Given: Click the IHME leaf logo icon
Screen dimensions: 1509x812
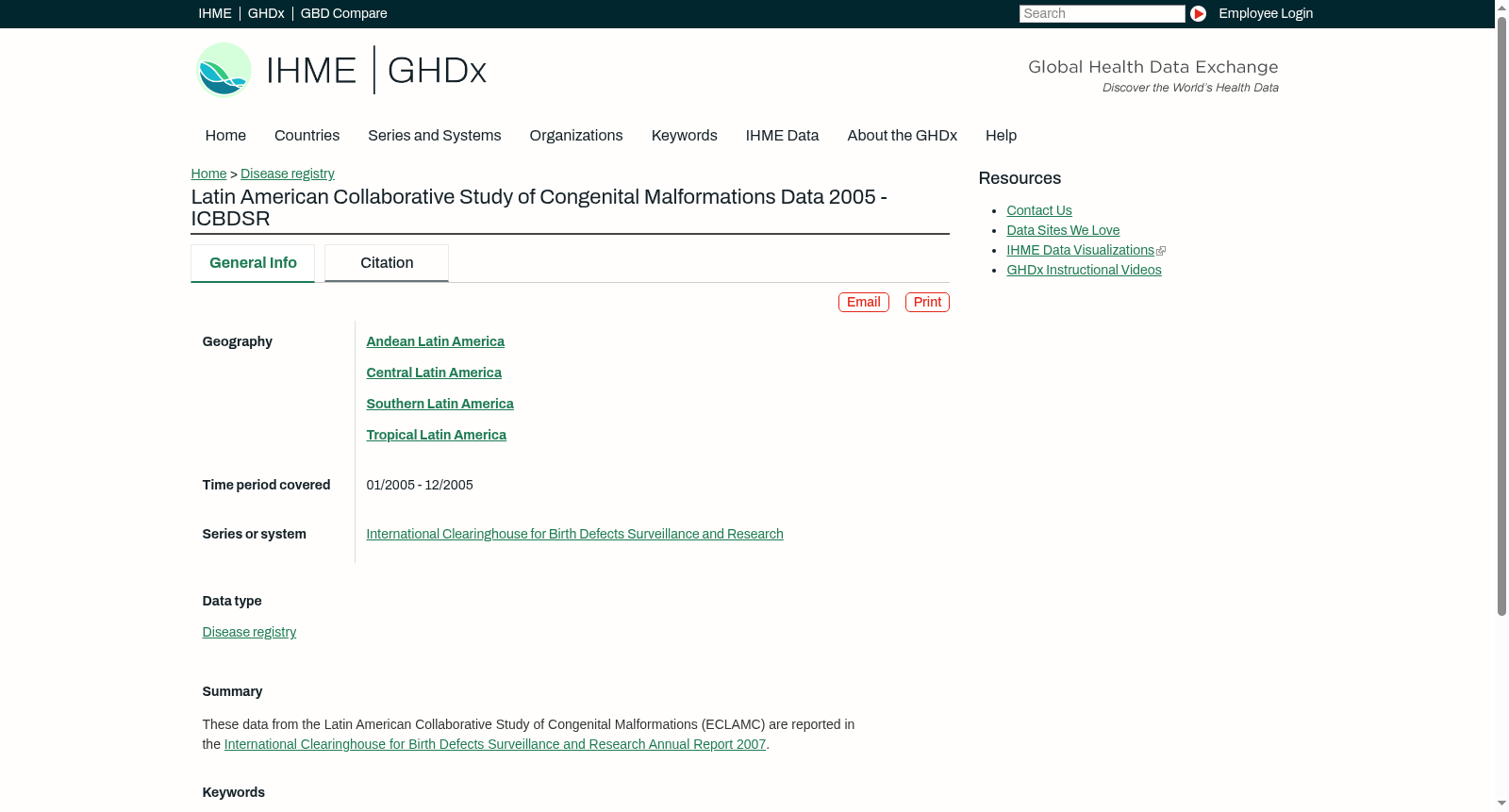Looking at the screenshot, I should (x=224, y=70).
